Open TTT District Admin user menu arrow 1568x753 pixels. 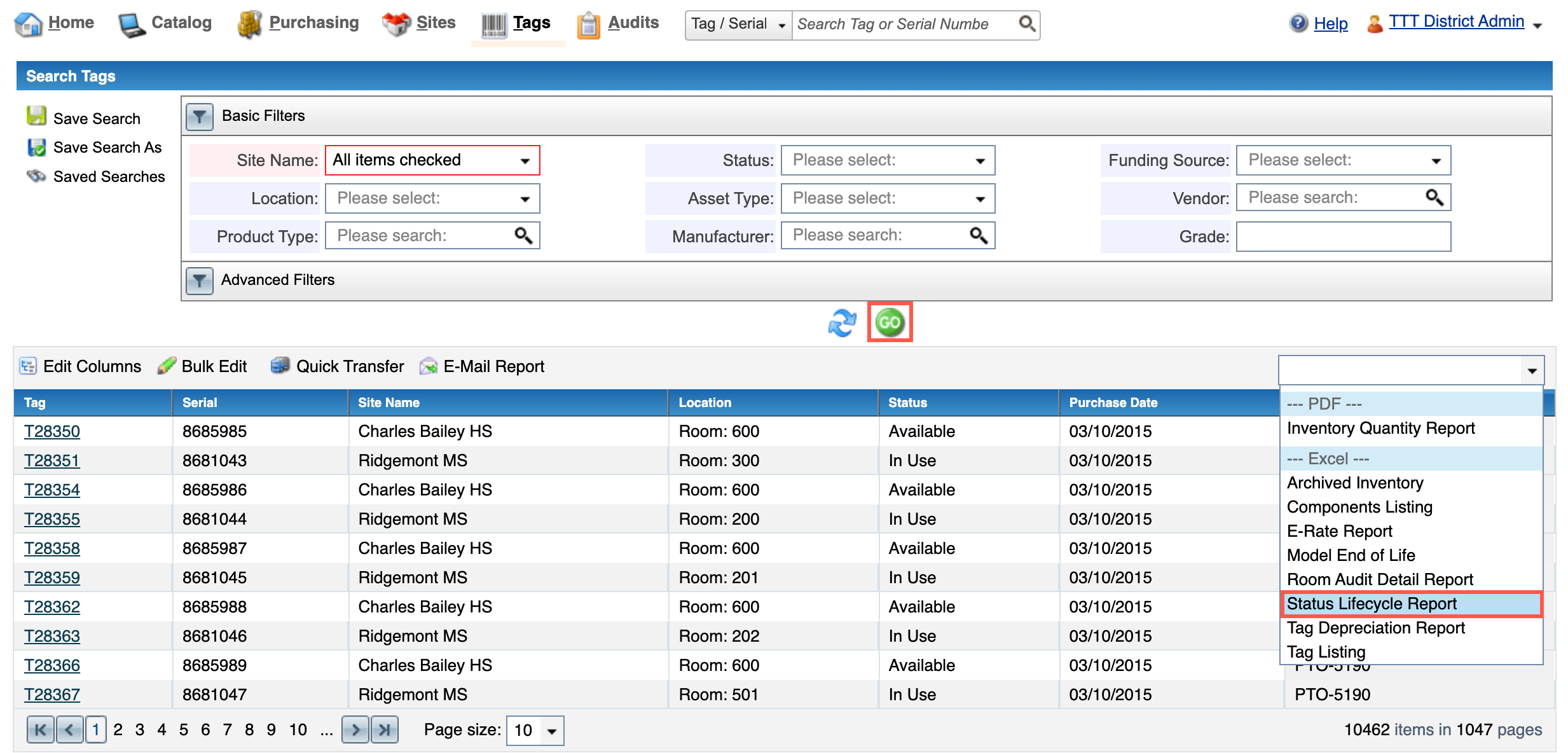(1537, 25)
